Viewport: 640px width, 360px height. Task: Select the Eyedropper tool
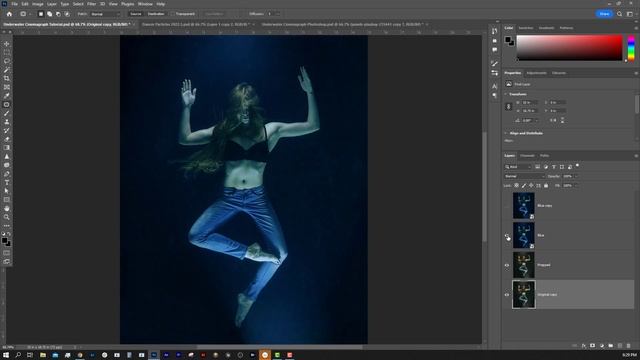[x=7, y=96]
